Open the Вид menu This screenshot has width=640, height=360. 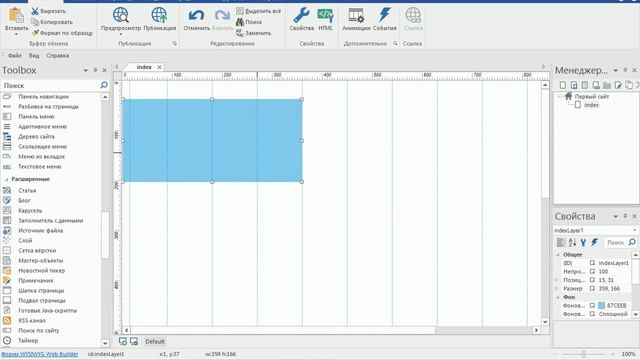click(34, 56)
